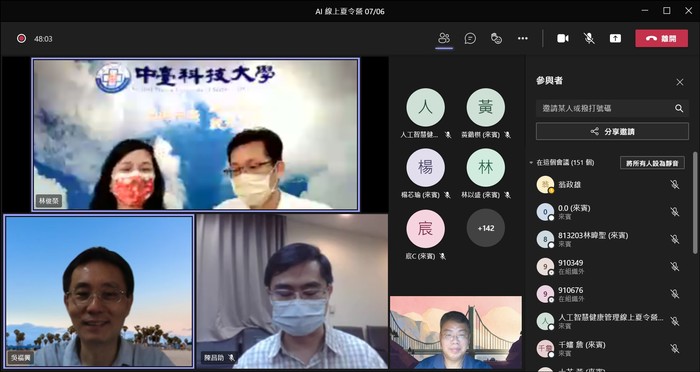Click the muted mic icon for 910676
700x372 pixels.
(x=675, y=294)
